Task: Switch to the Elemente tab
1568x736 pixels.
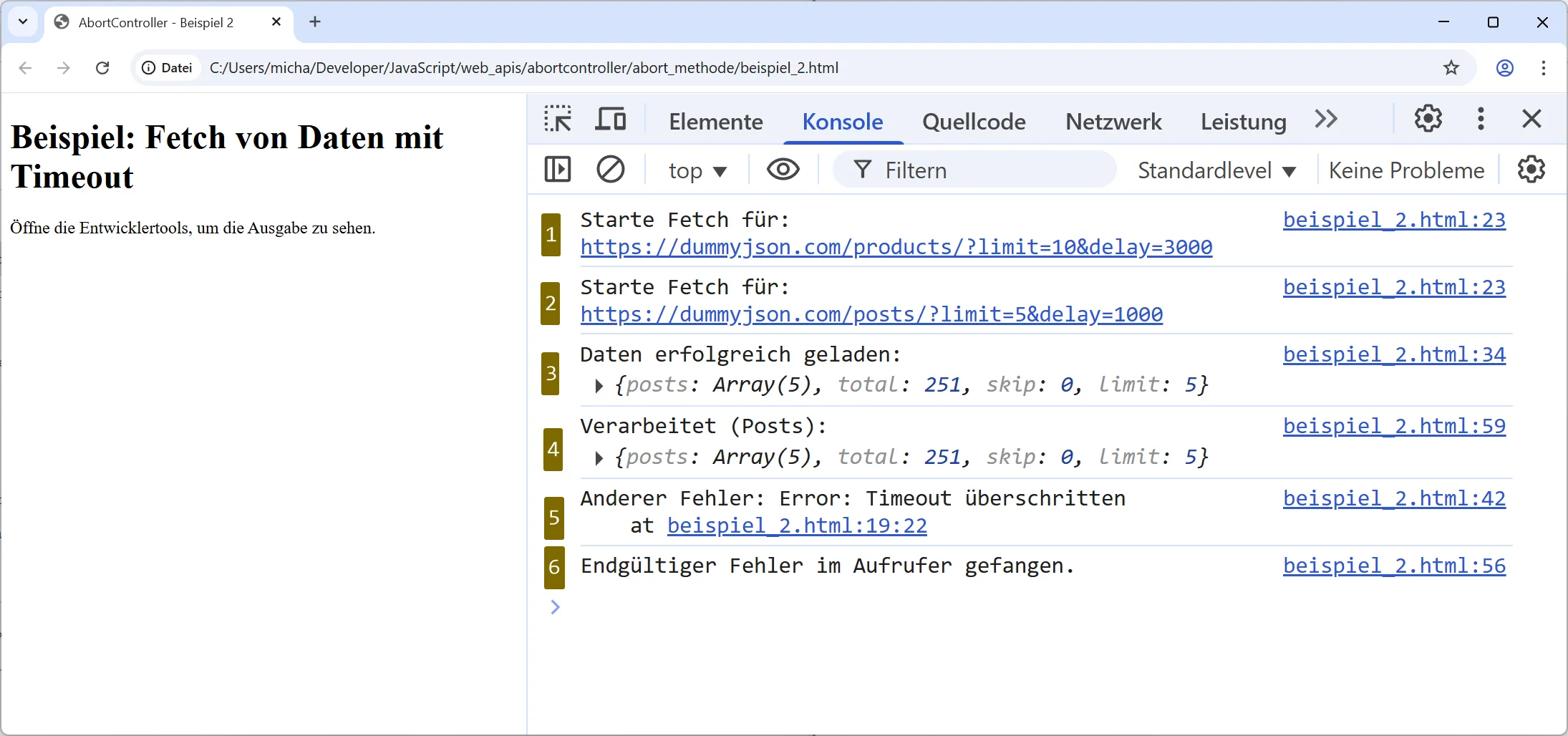Action: pyautogui.click(x=716, y=122)
